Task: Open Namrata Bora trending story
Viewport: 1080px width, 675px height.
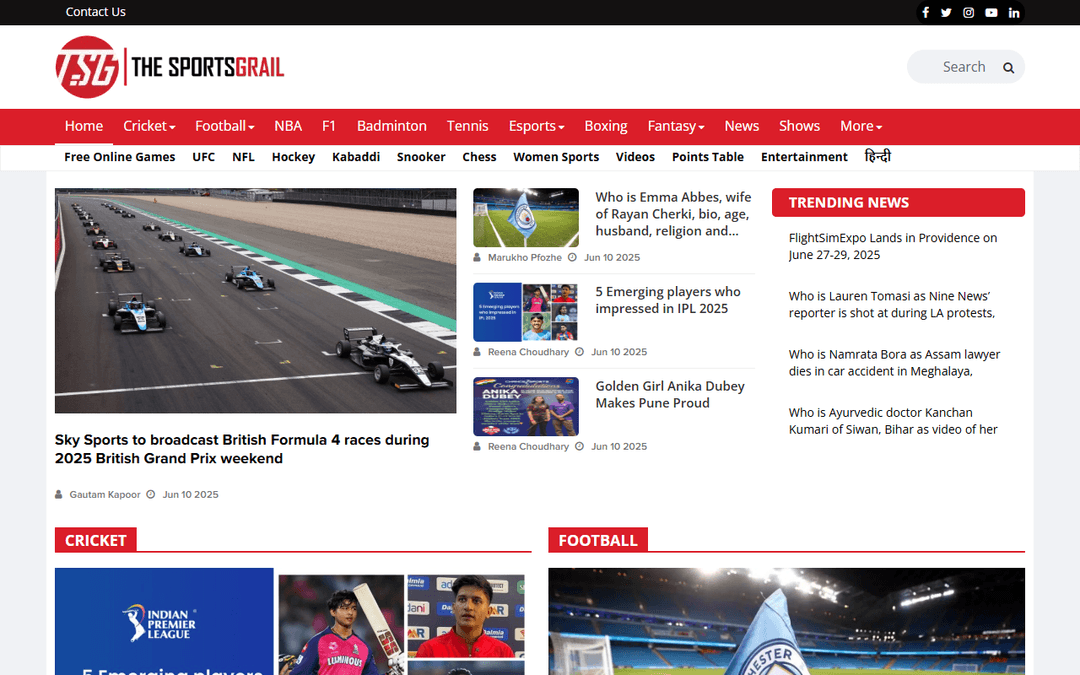Action: 894,363
